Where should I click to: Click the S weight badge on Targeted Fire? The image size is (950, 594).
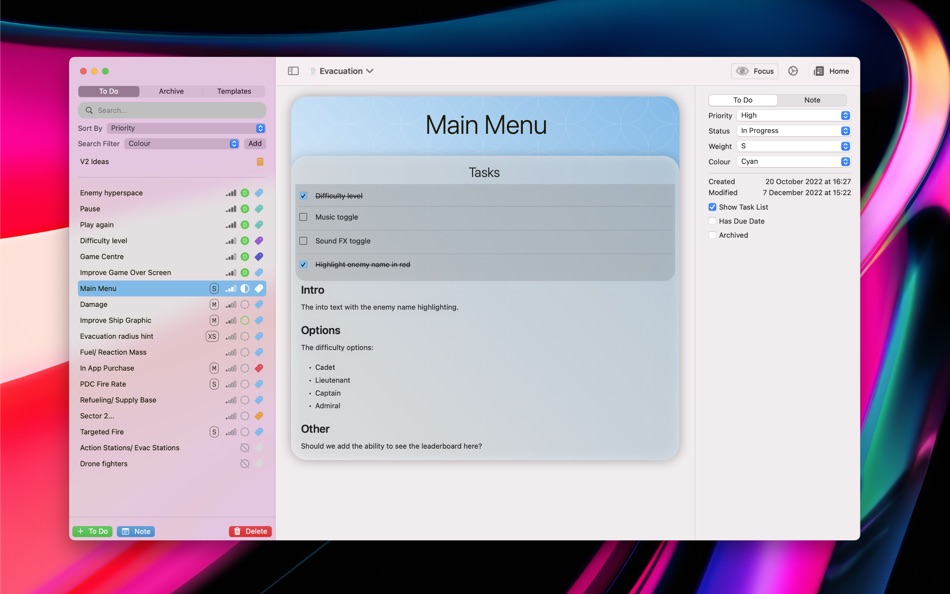(214, 432)
